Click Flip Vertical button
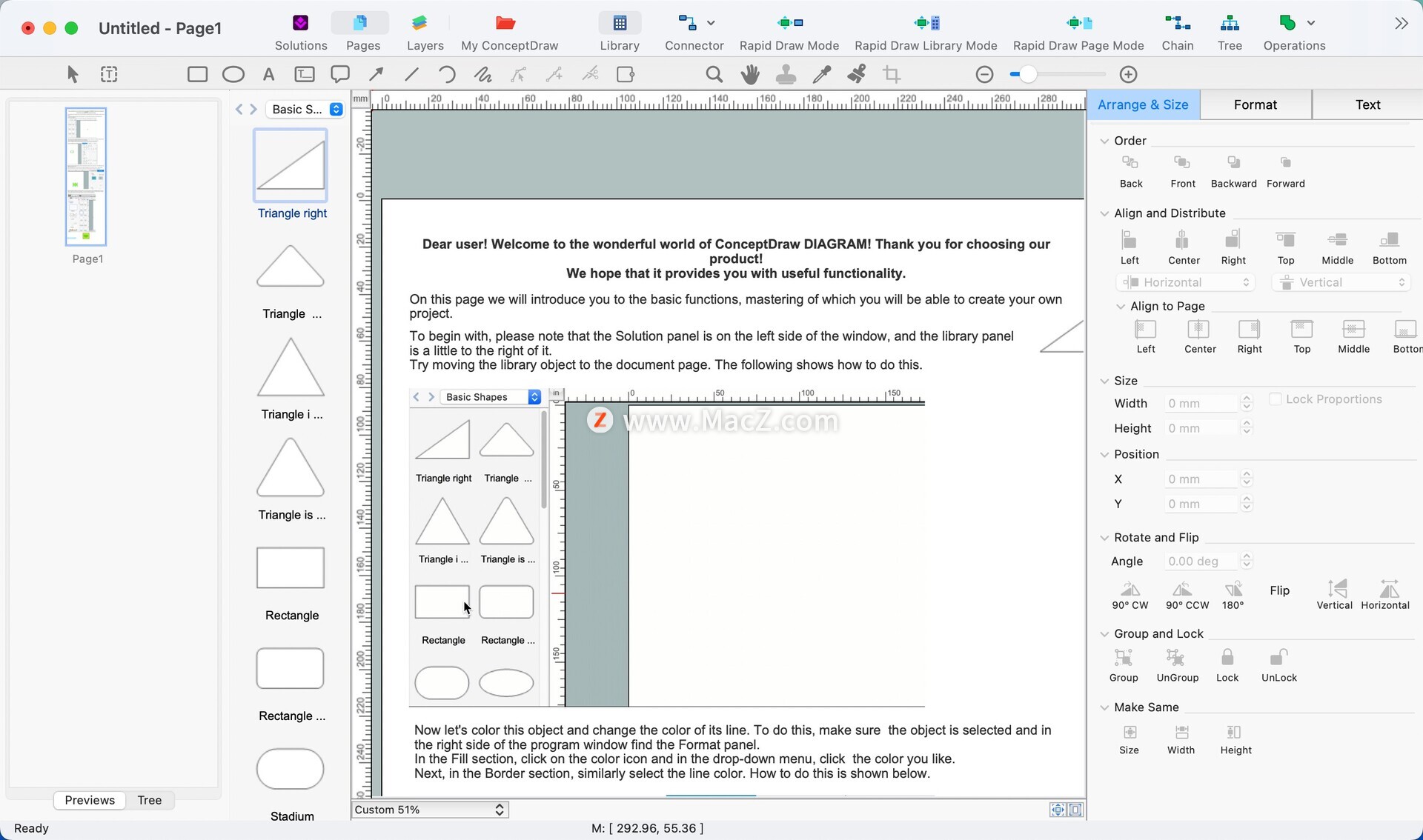The height and width of the screenshot is (840, 1423). point(1334,596)
